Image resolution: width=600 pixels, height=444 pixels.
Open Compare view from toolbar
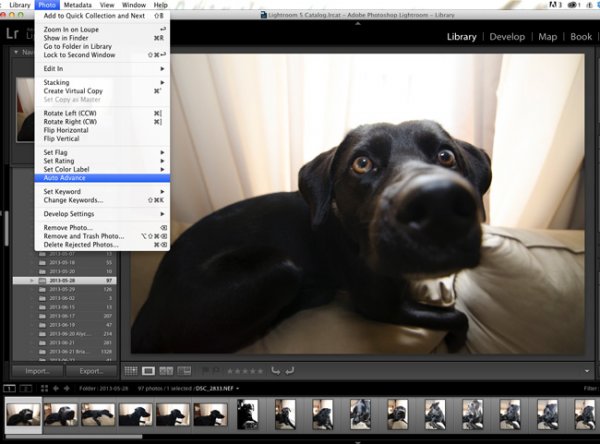pos(166,371)
